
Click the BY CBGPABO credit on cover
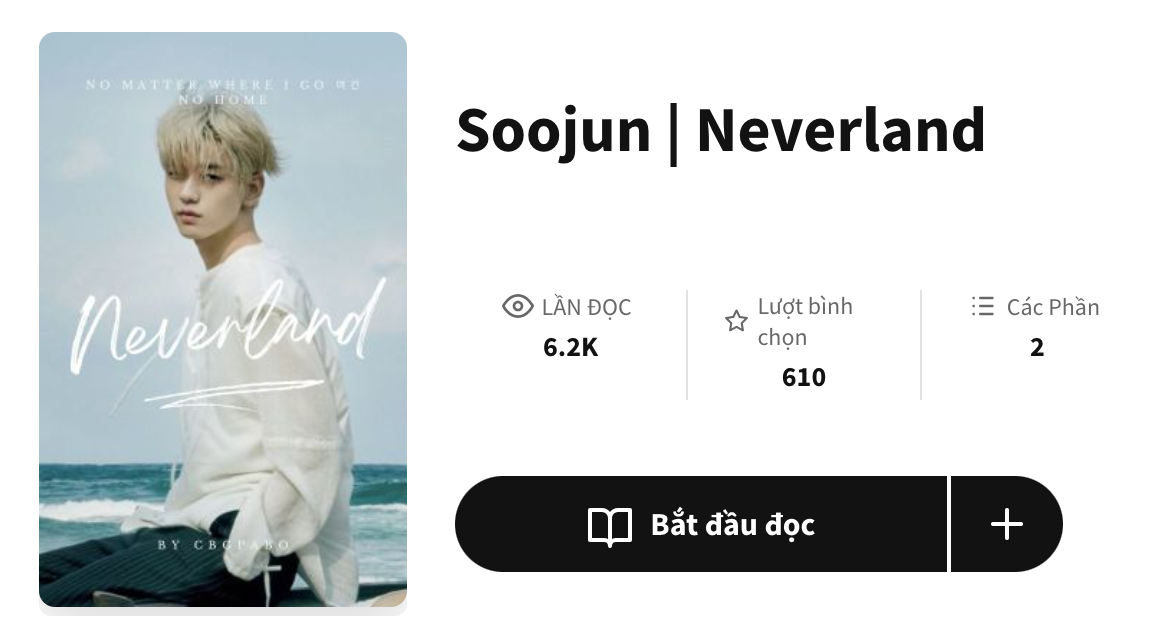tap(224, 544)
